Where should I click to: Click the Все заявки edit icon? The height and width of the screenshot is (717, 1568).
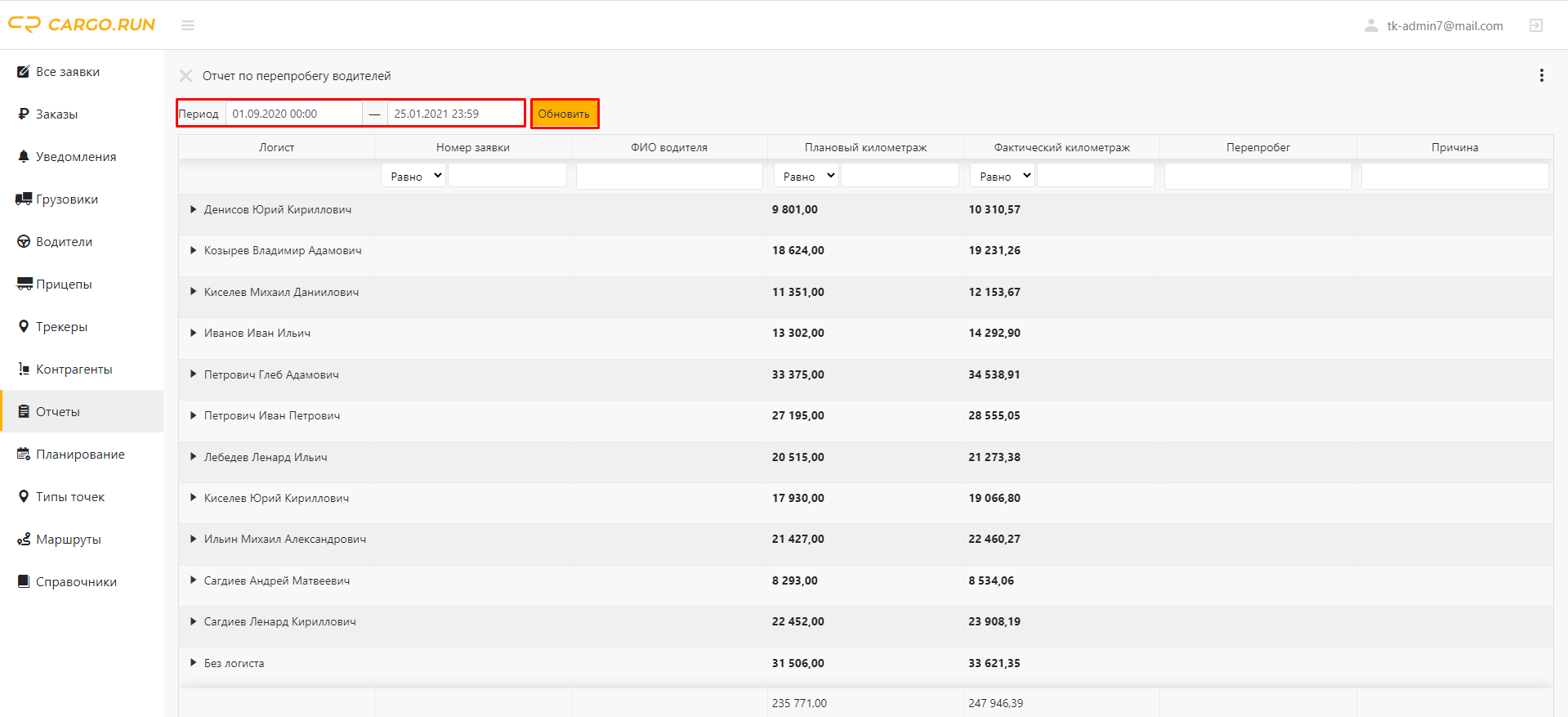pyautogui.click(x=24, y=71)
